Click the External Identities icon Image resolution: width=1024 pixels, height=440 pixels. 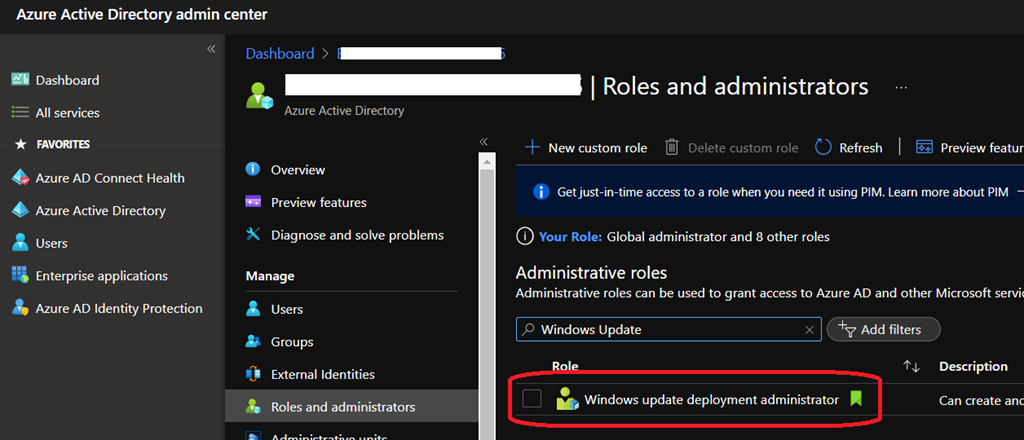253,374
